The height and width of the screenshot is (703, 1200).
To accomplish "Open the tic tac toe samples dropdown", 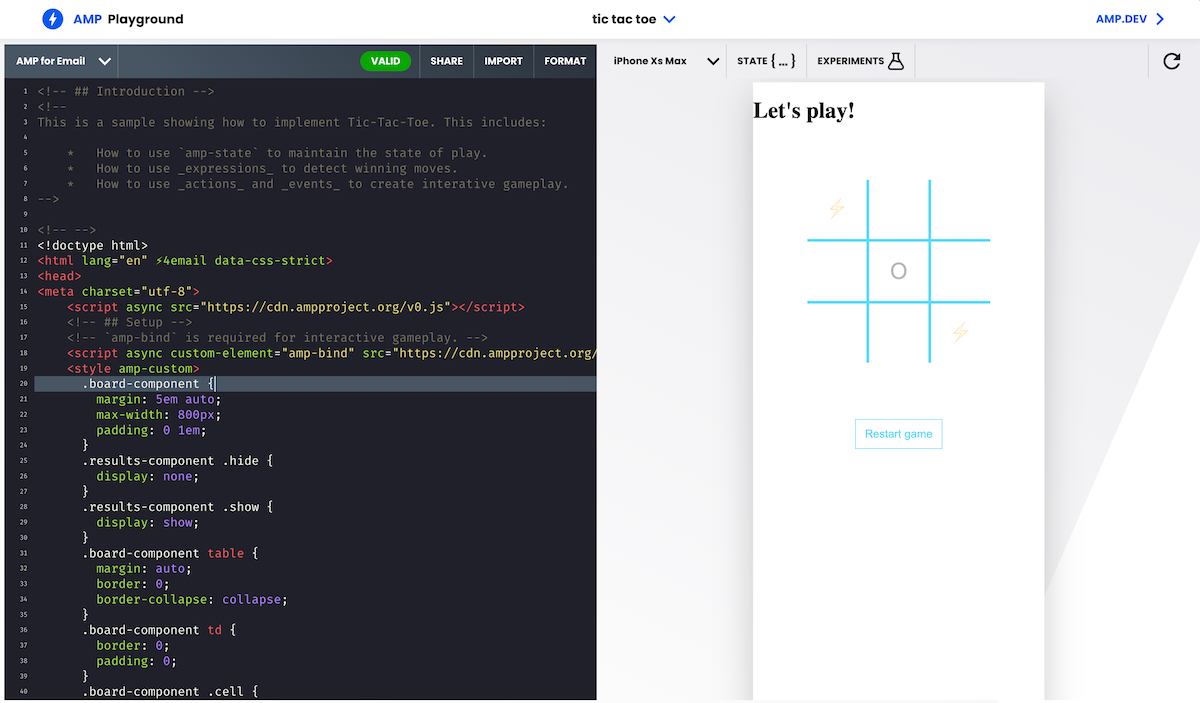I will coord(625,18).
